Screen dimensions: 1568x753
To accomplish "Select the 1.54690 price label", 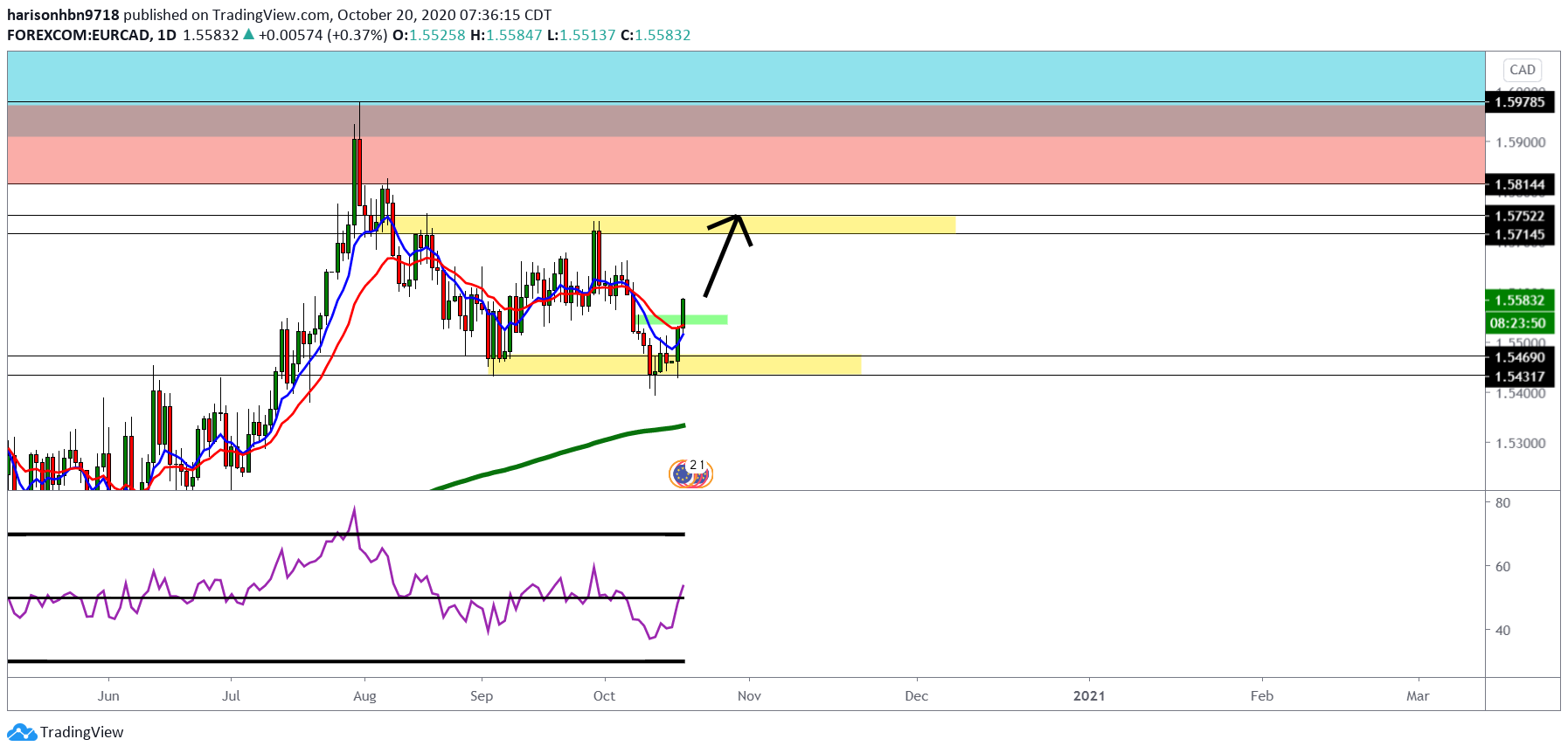I will pos(1520,357).
